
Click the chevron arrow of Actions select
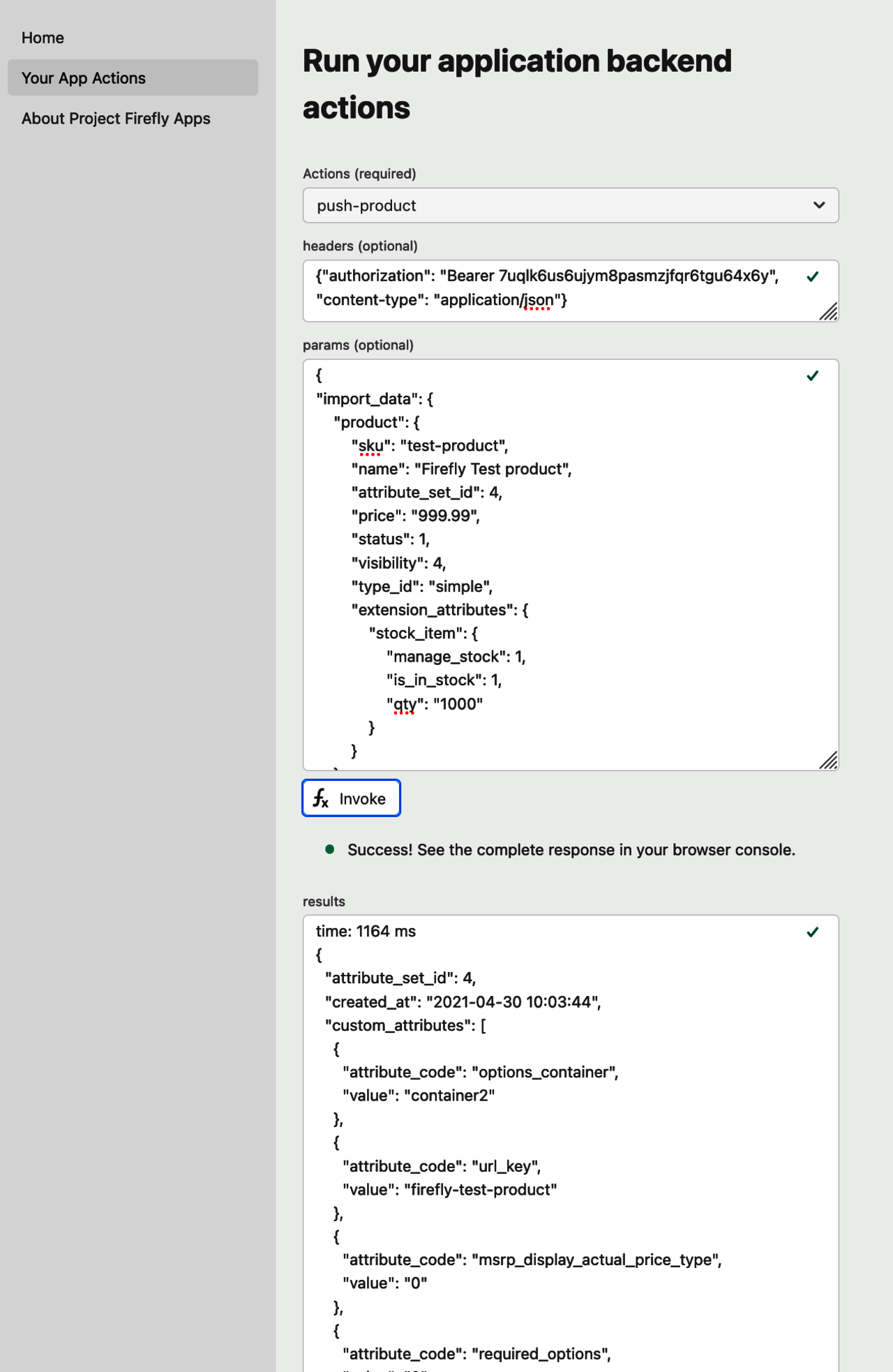819,206
